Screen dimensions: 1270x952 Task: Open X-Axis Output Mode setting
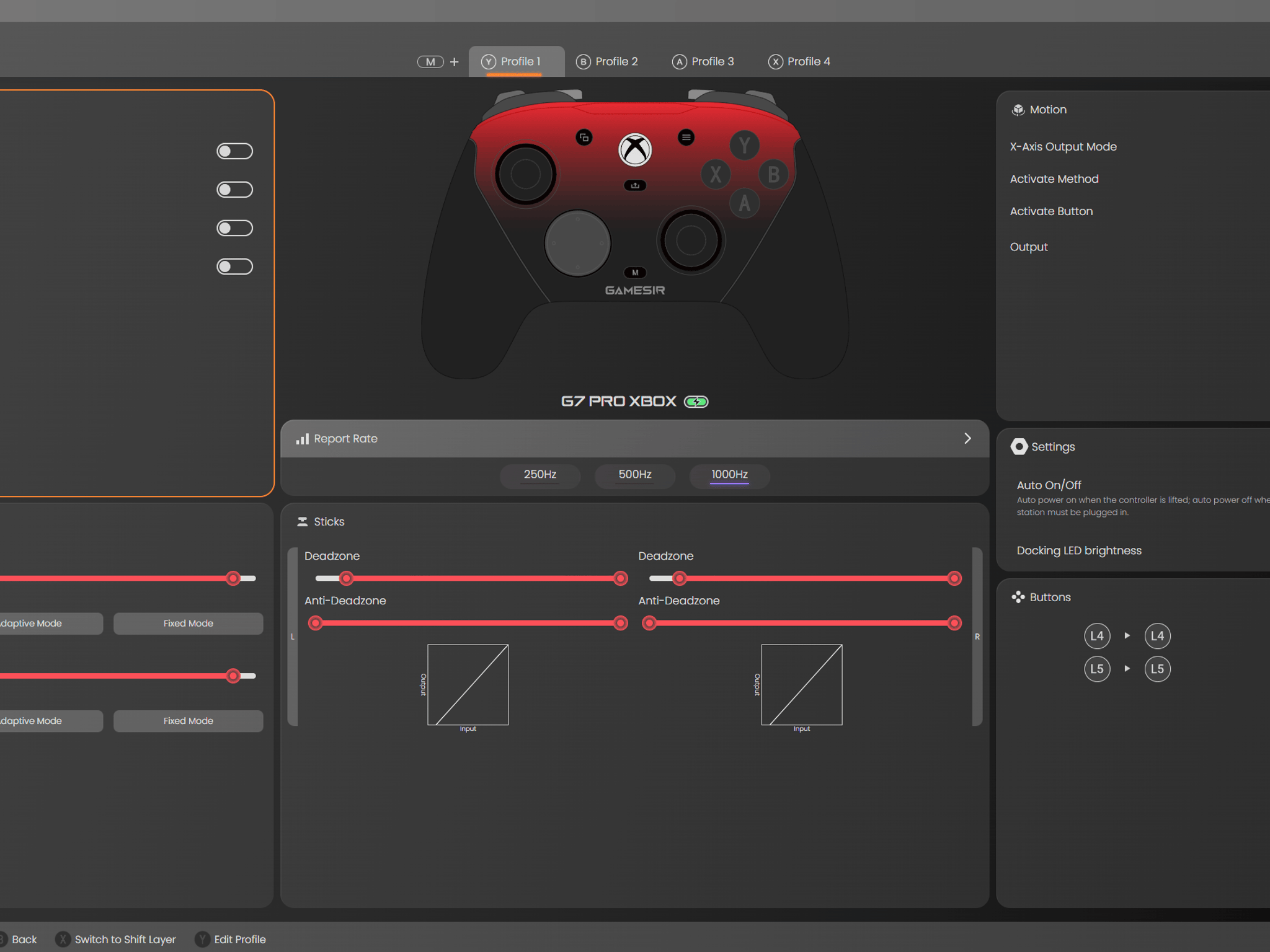[x=1063, y=147]
